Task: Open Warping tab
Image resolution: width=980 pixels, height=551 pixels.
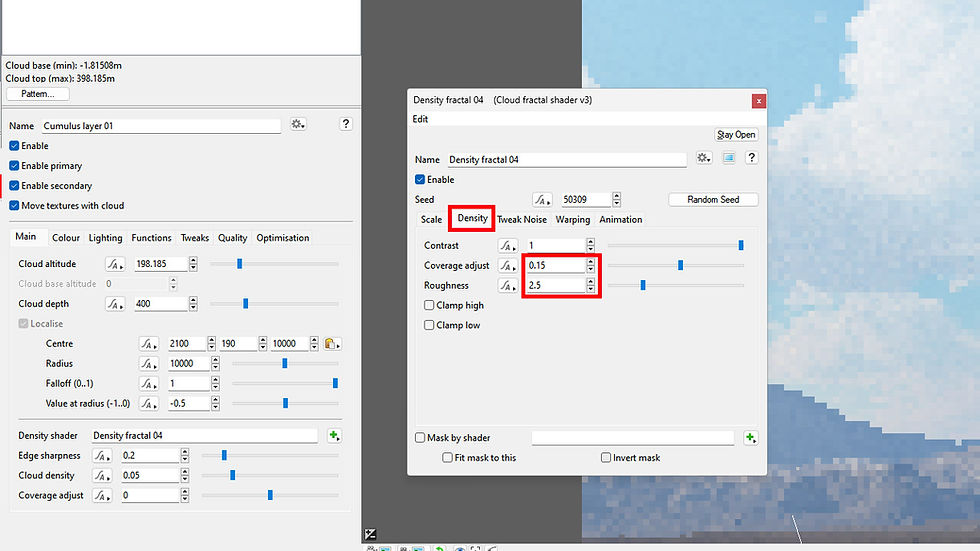Action: pyautogui.click(x=573, y=220)
